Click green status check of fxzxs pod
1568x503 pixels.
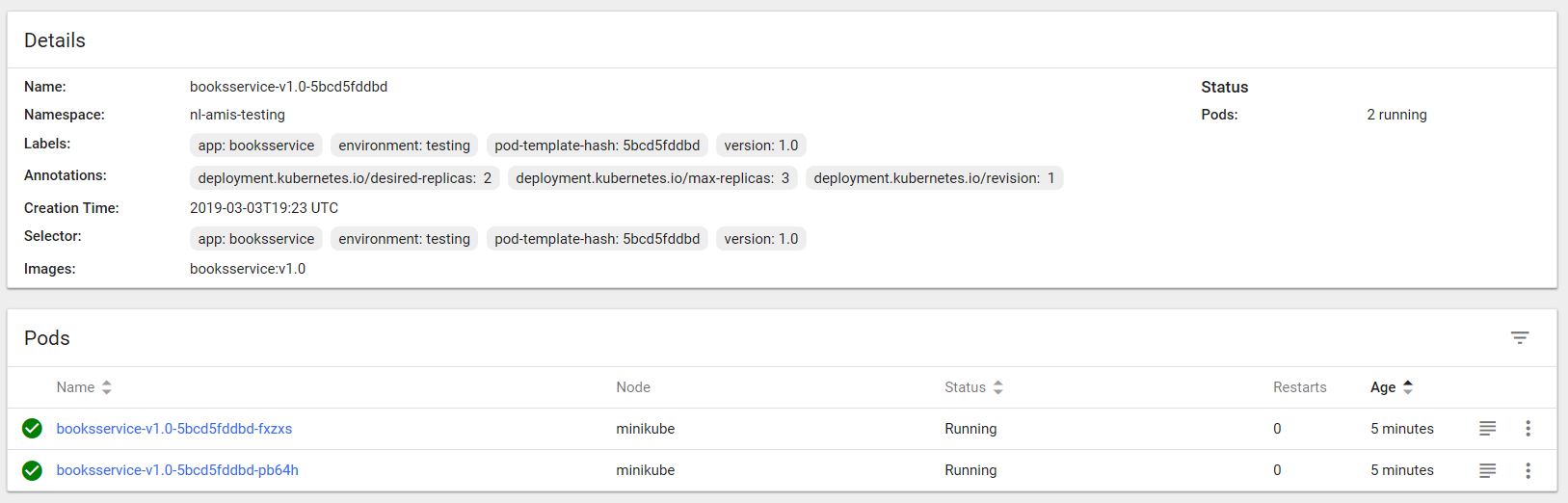32,429
